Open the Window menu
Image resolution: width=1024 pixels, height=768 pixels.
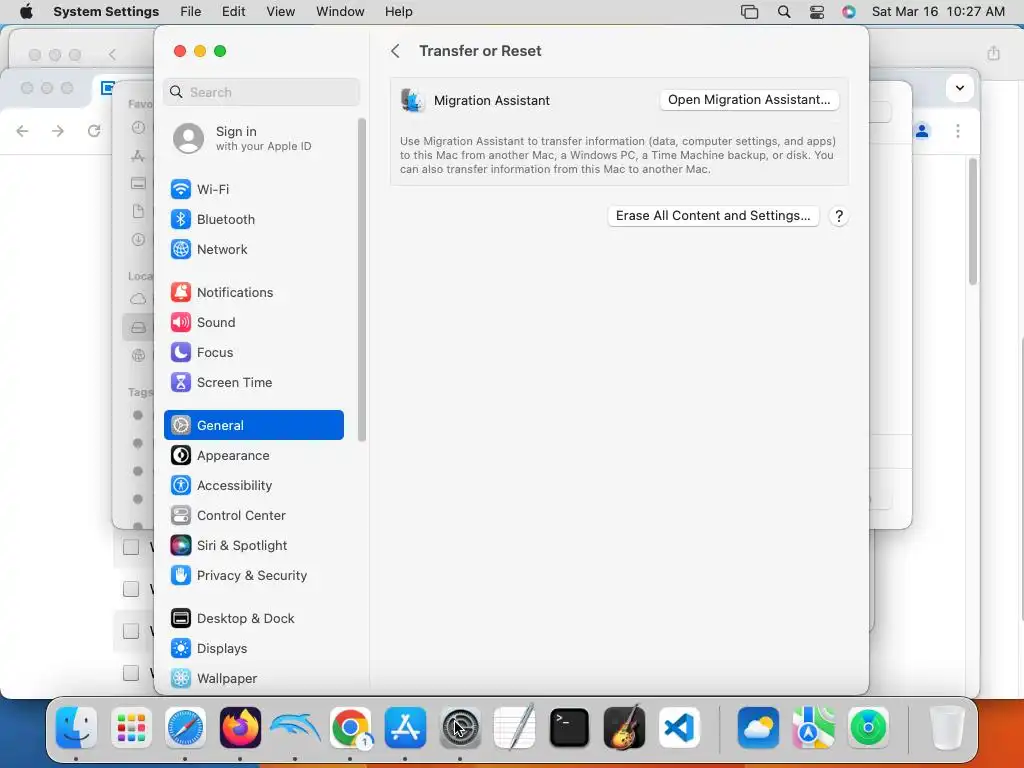point(340,12)
